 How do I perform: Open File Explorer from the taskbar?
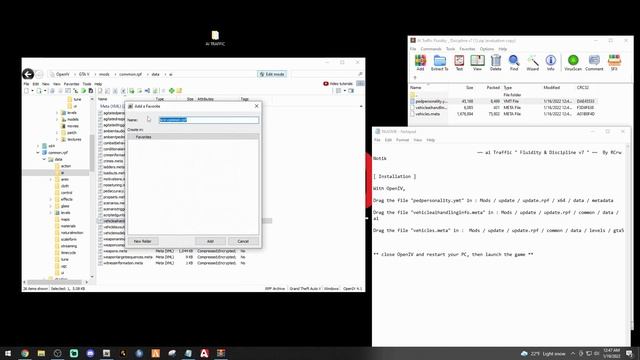(41, 353)
